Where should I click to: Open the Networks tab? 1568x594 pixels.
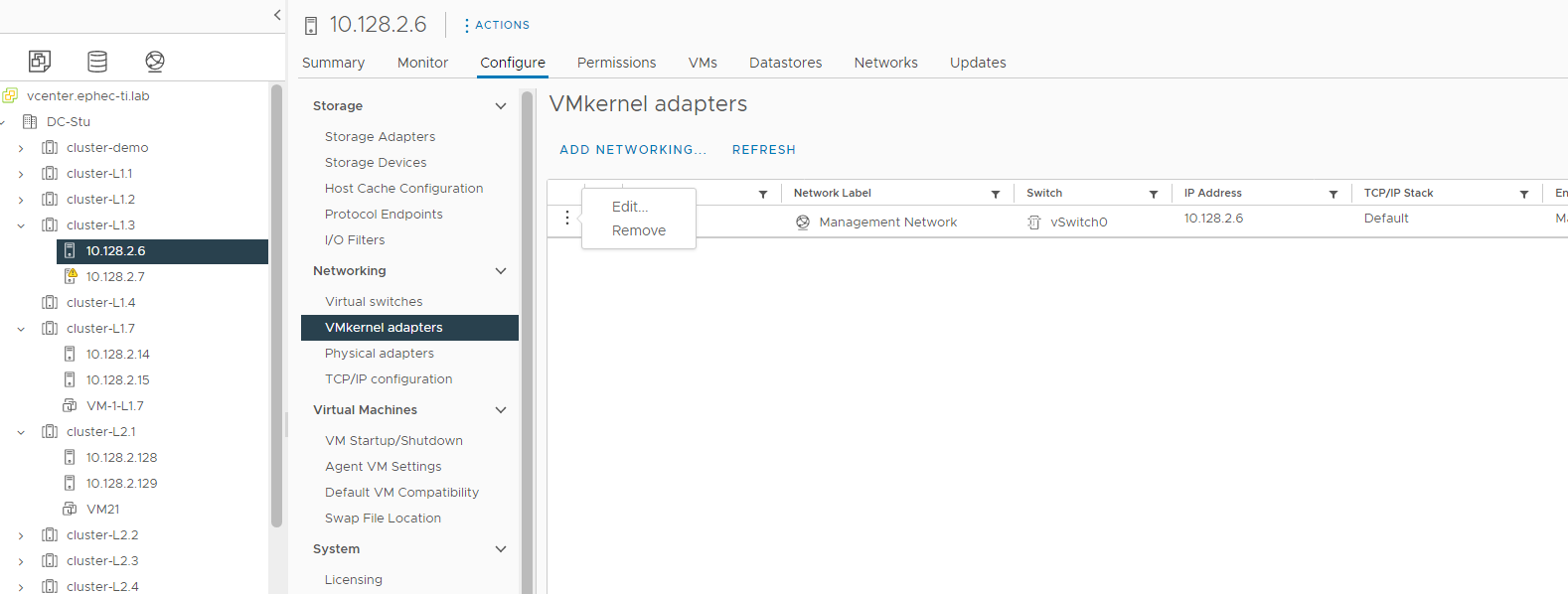[885, 63]
